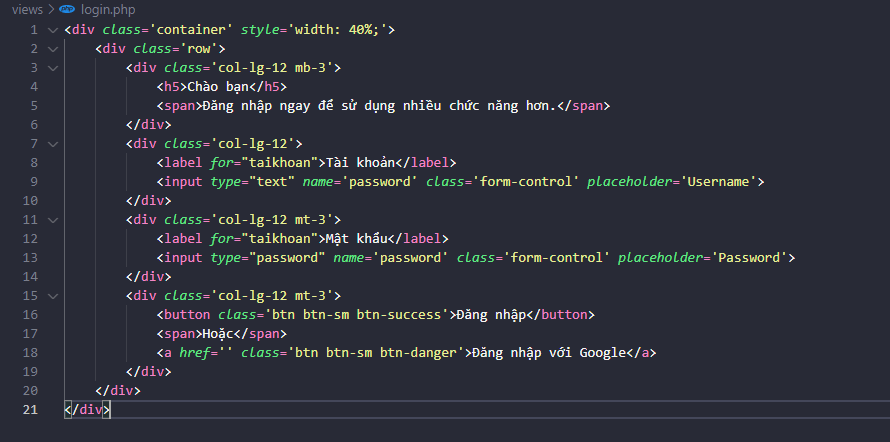The height and width of the screenshot is (442, 890).
Task: Open the login.php breadcrumb item
Action: 107,9
